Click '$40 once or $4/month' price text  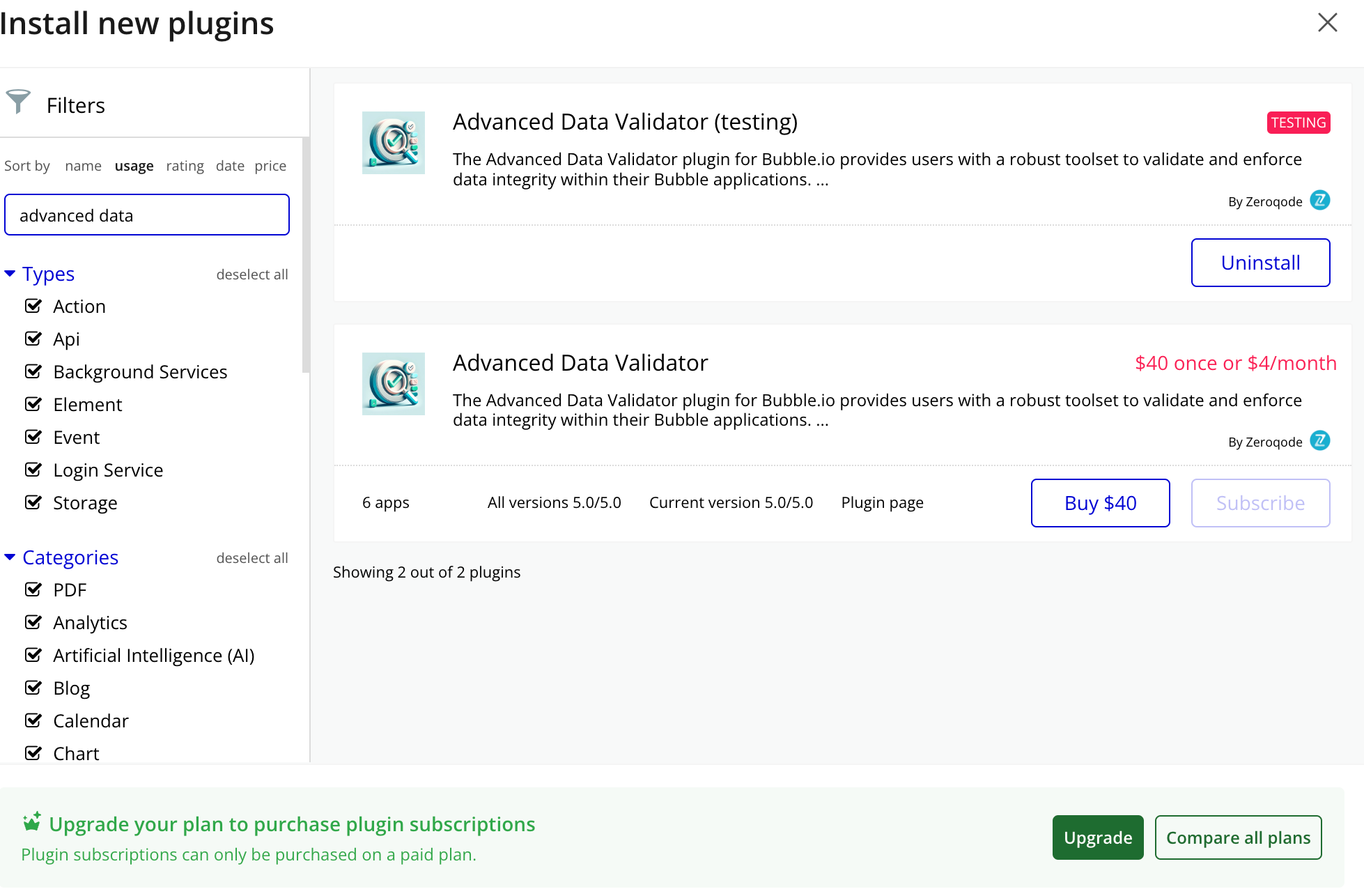coord(1236,363)
